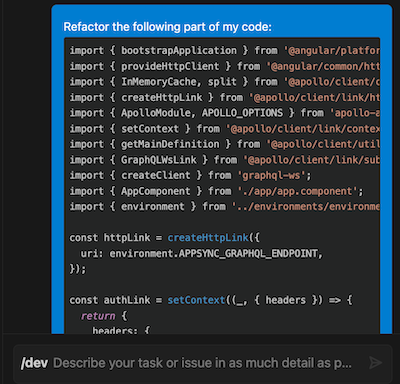The image size is (400, 384).
Task: Click the createHttpLink import line
Action: 225,98
